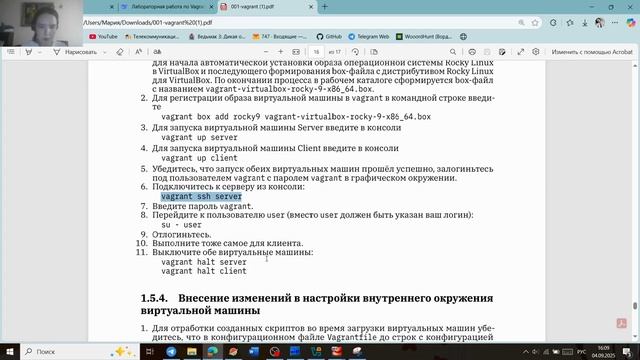
Task: Rotate the PDF page
Action: (355, 52)
